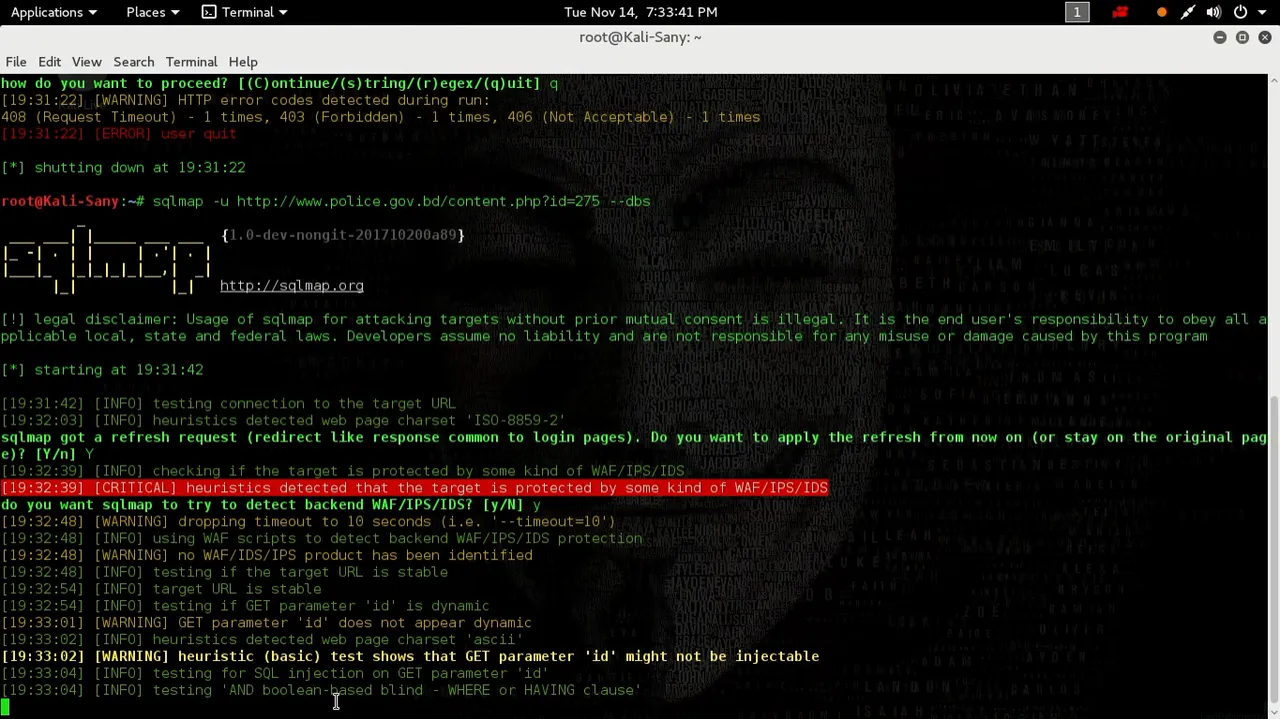Open the Places menu in top panel
Viewport: 1280px width, 719px height.
(x=152, y=12)
